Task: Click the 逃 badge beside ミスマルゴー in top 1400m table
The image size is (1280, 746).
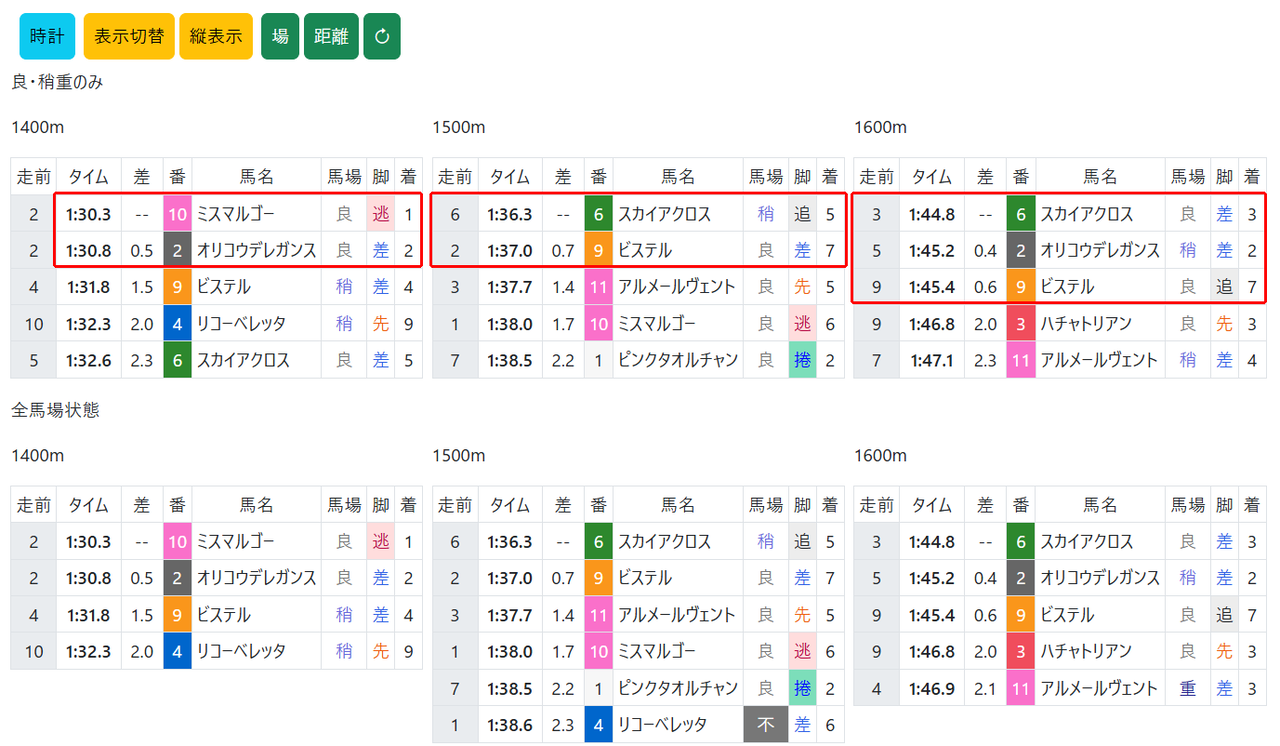Action: click(x=381, y=214)
